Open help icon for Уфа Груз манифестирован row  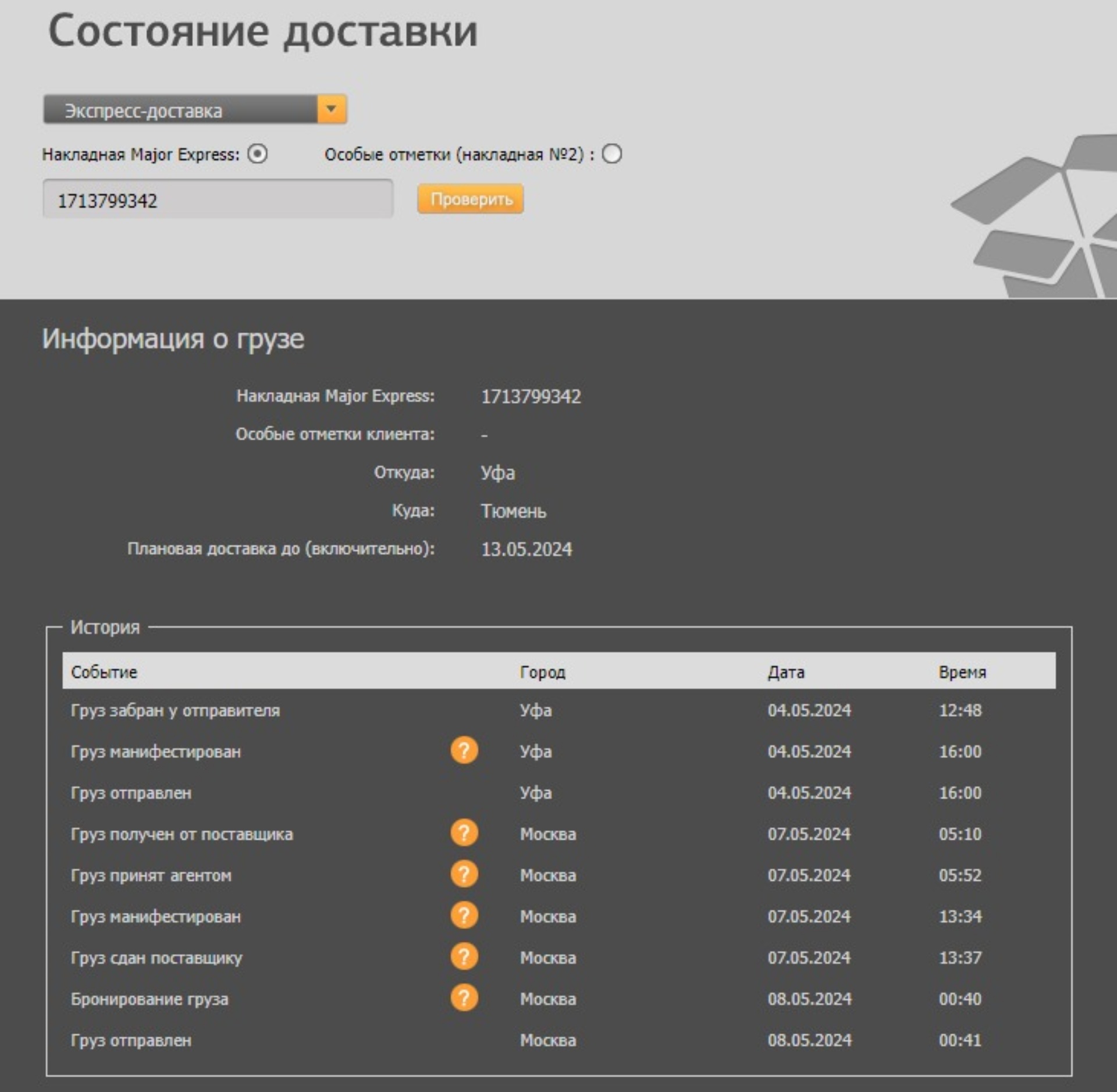pos(464,750)
